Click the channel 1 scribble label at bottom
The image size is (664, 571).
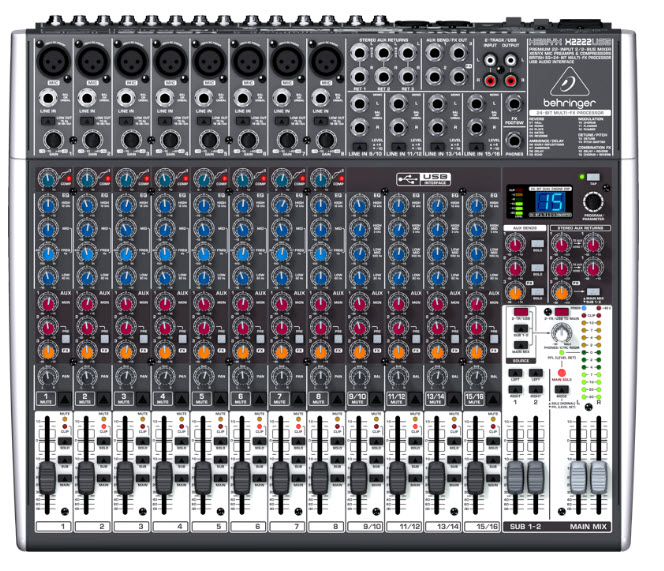54,527
